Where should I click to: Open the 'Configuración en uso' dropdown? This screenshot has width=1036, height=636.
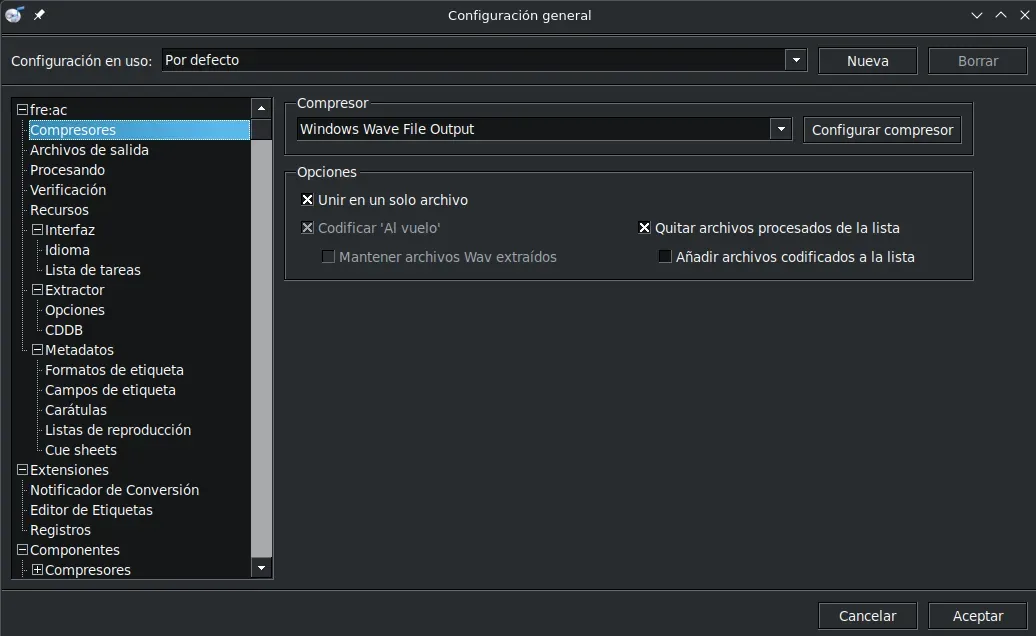point(795,60)
